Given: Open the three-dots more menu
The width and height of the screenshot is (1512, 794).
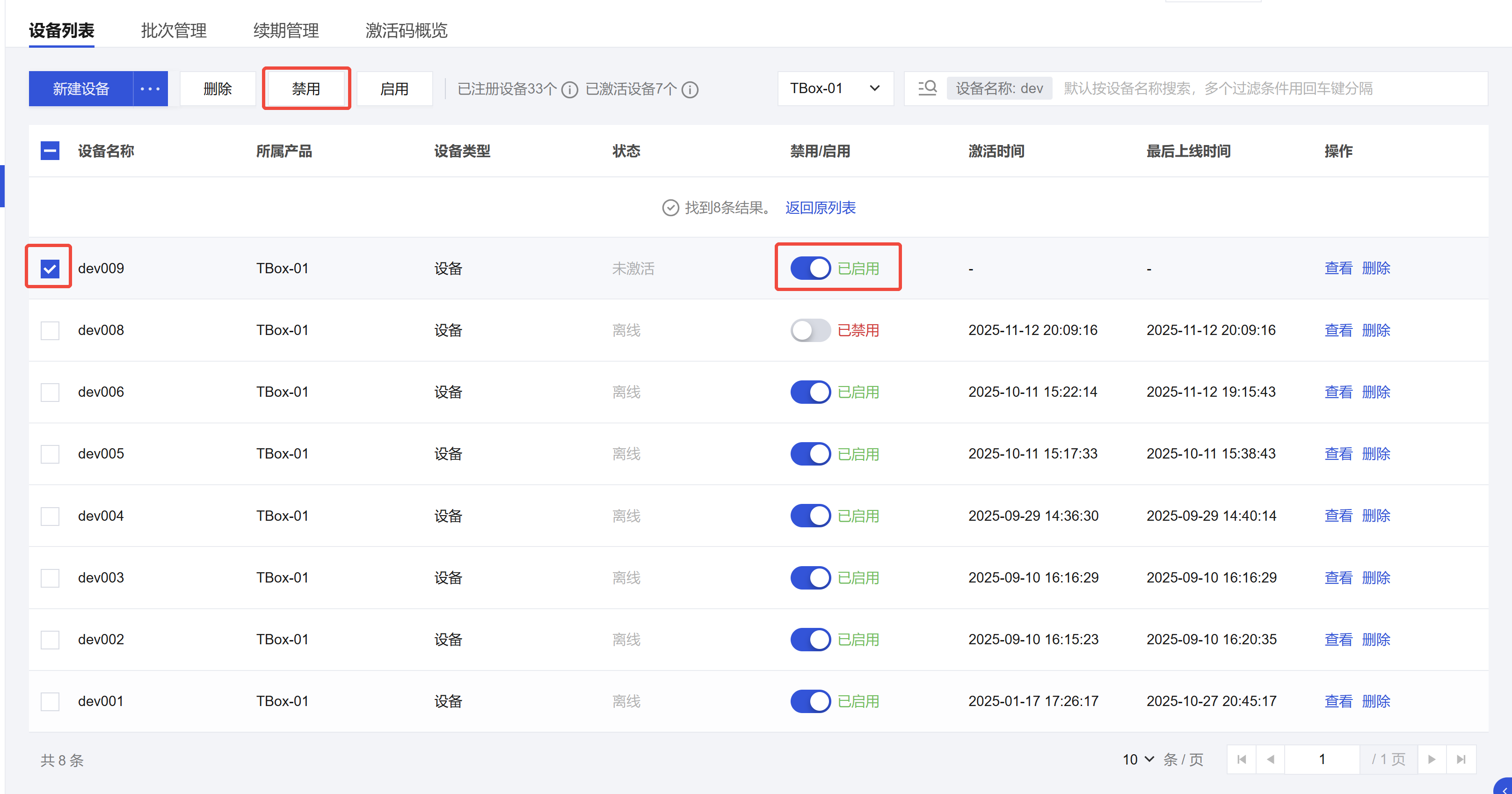Looking at the screenshot, I should [150, 88].
